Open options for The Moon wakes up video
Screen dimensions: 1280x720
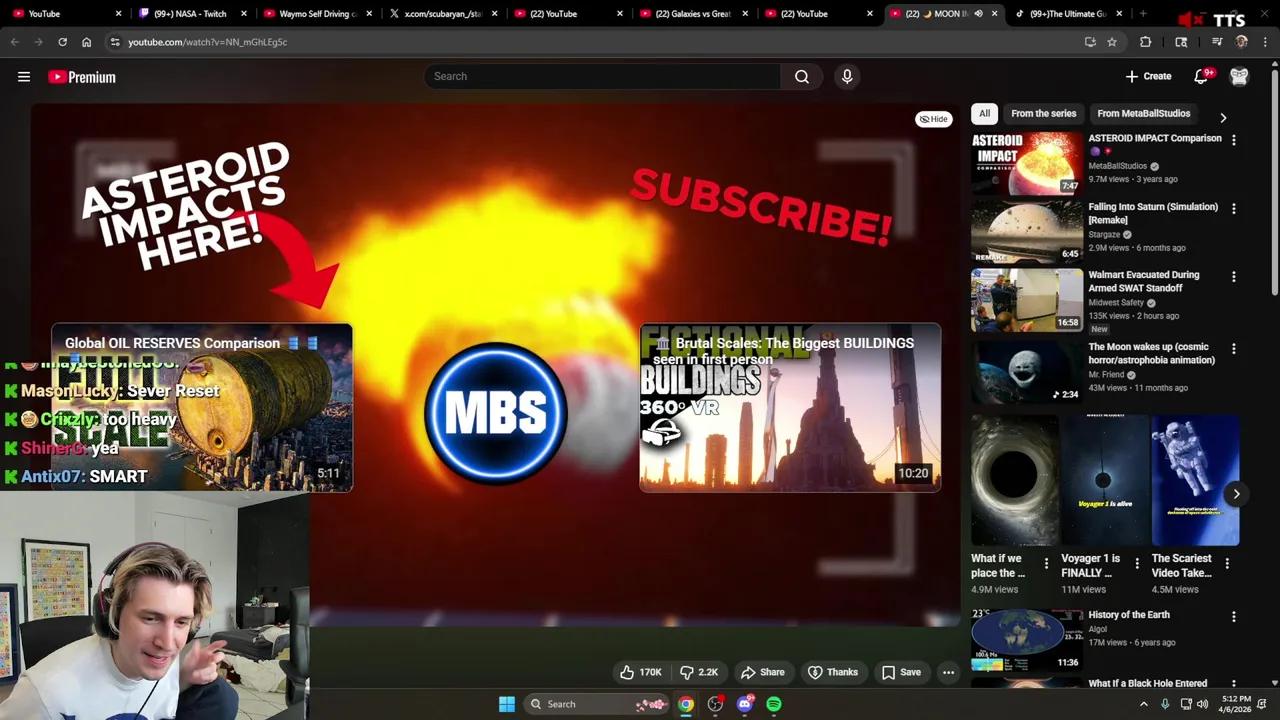click(x=1234, y=349)
